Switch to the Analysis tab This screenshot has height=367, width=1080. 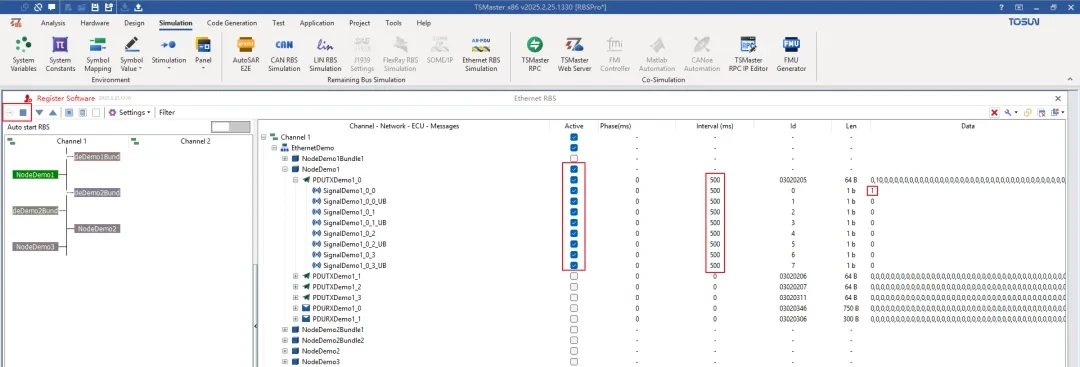[x=53, y=23]
